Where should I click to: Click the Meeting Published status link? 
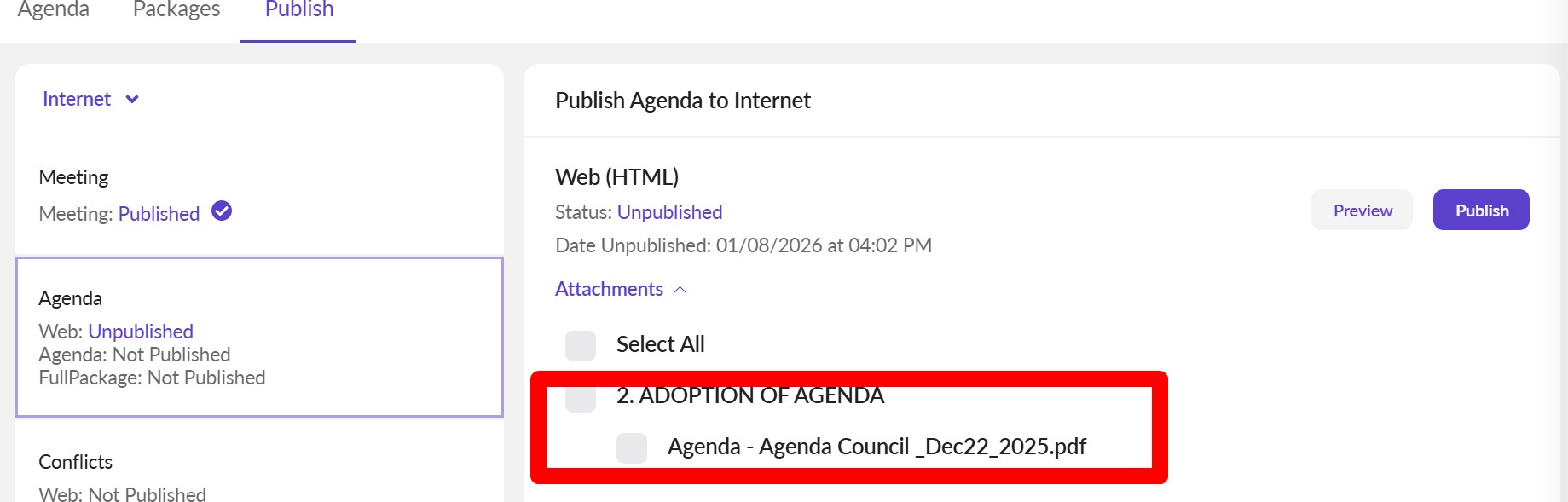(x=159, y=214)
